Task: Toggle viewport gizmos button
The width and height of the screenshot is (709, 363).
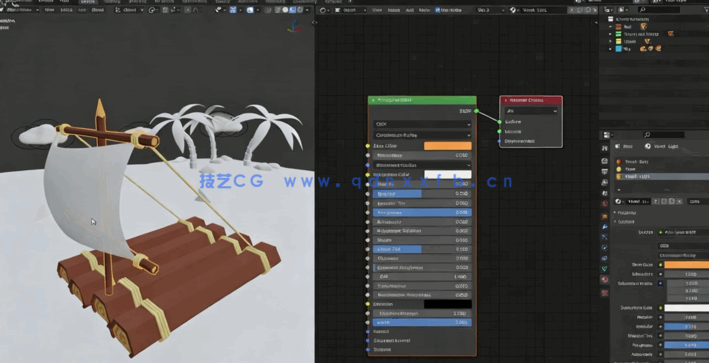Action: tap(233, 10)
